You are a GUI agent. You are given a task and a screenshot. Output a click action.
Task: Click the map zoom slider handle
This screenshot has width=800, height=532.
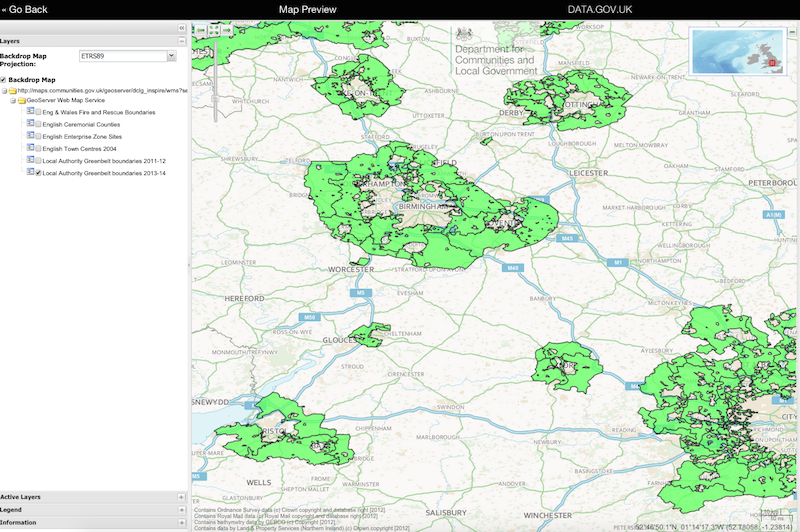(215, 99)
